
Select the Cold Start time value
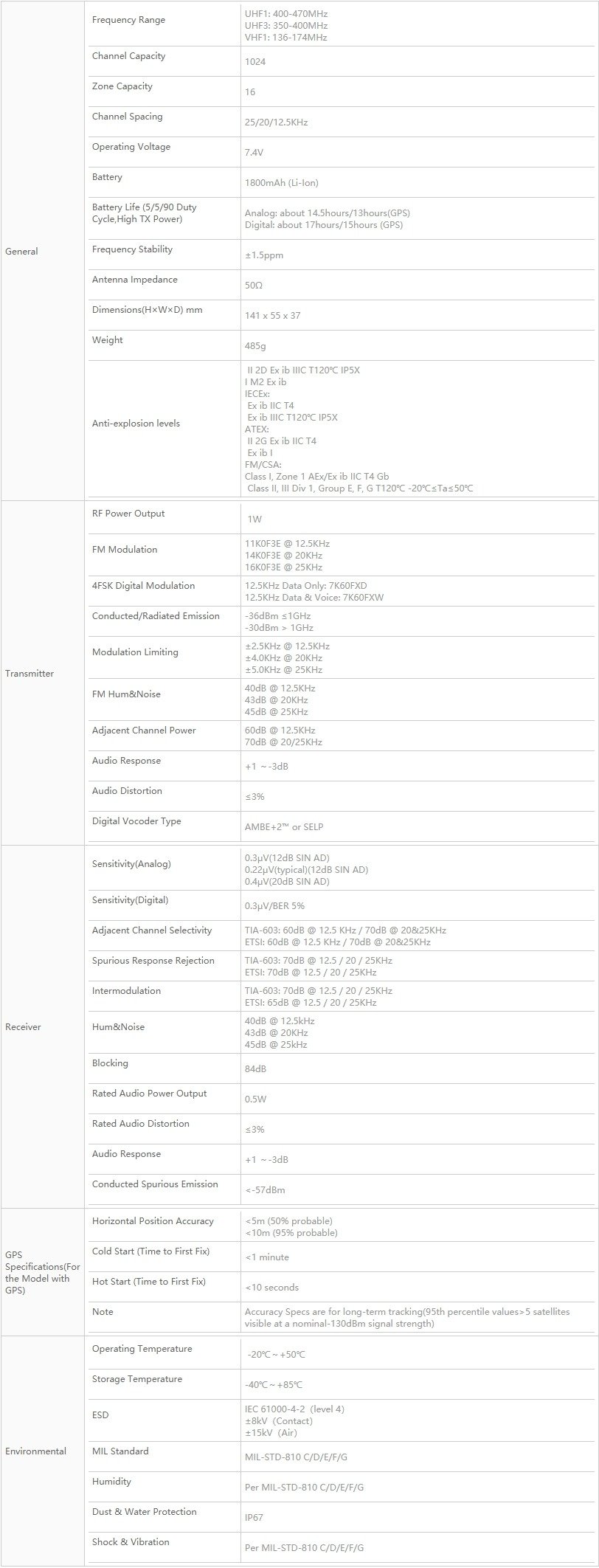tap(267, 1257)
